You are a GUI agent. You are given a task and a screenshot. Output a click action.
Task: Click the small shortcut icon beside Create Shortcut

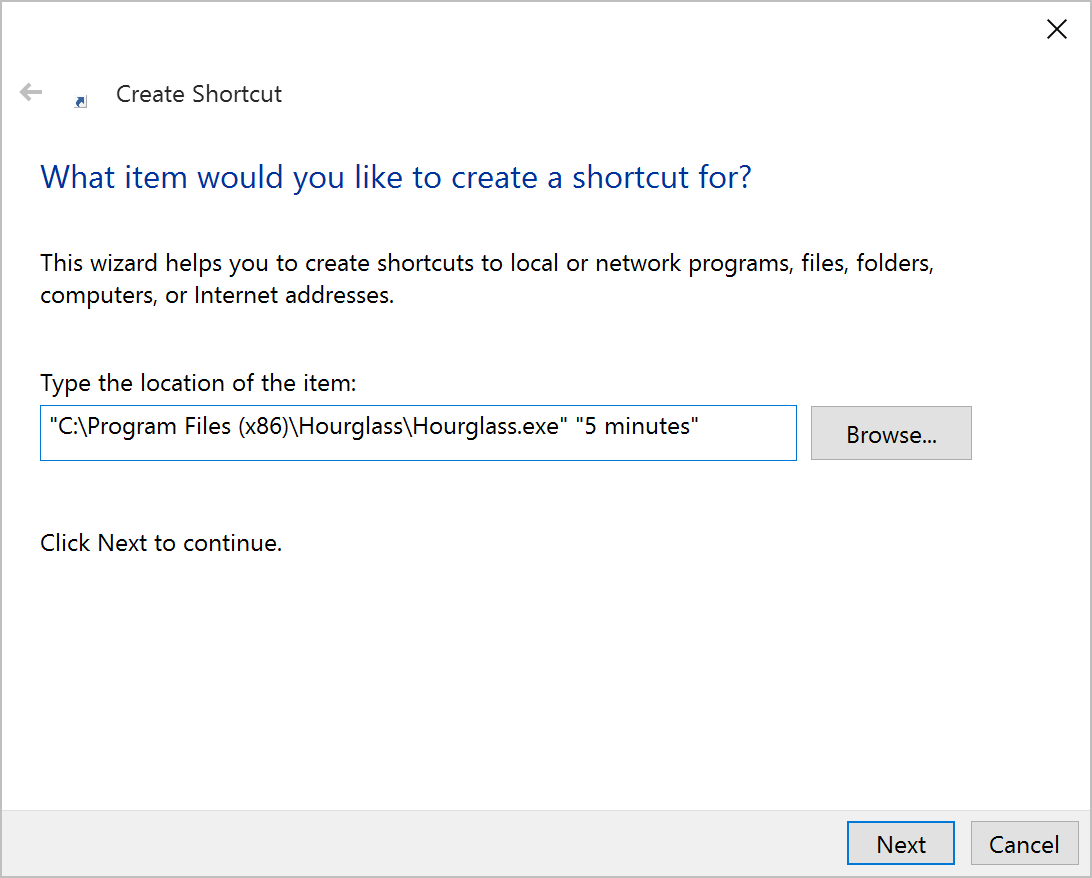tap(79, 100)
